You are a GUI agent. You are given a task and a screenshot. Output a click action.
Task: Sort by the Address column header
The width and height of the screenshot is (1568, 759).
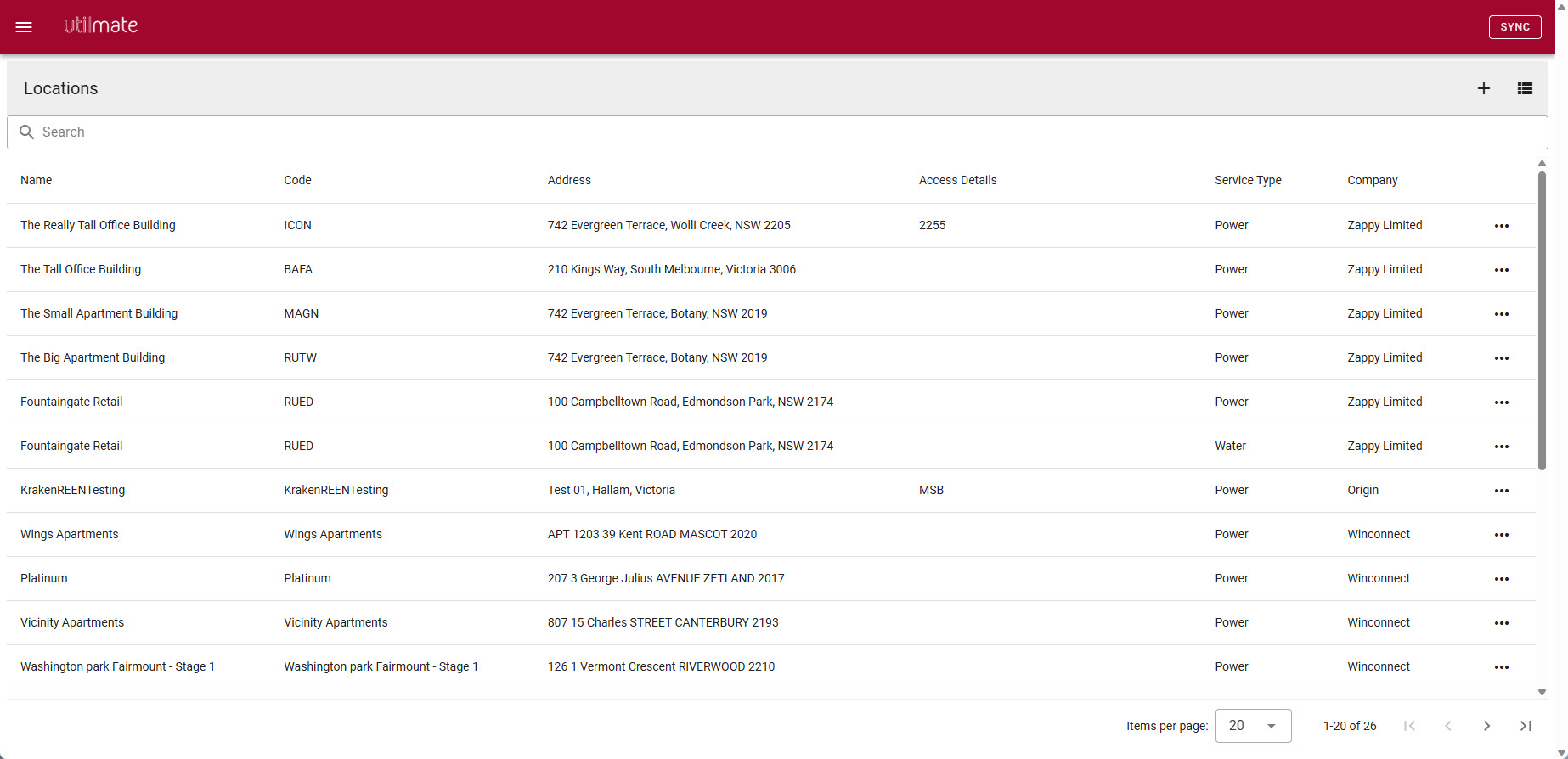(569, 180)
